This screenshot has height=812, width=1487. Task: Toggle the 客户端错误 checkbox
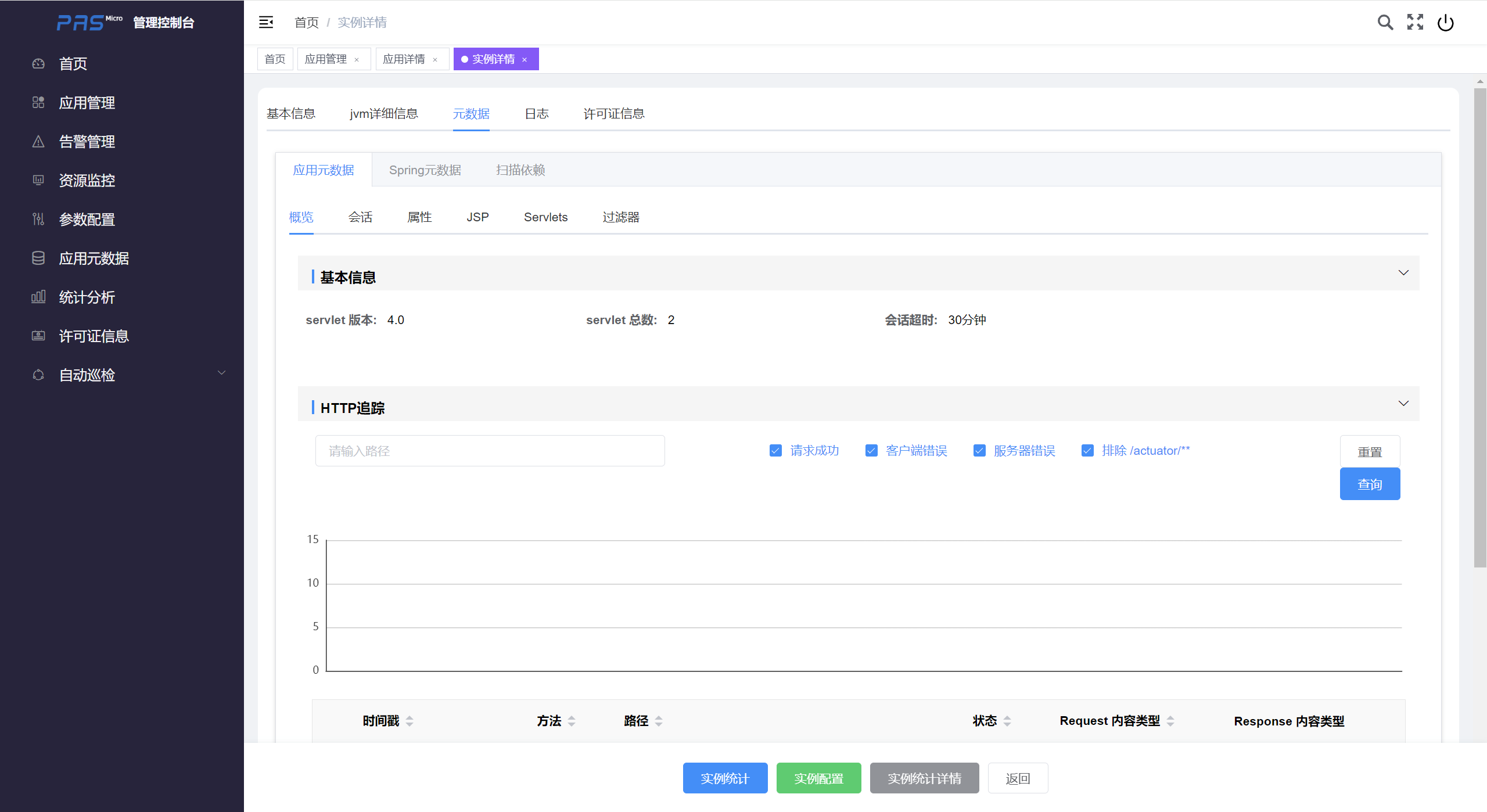pos(871,451)
